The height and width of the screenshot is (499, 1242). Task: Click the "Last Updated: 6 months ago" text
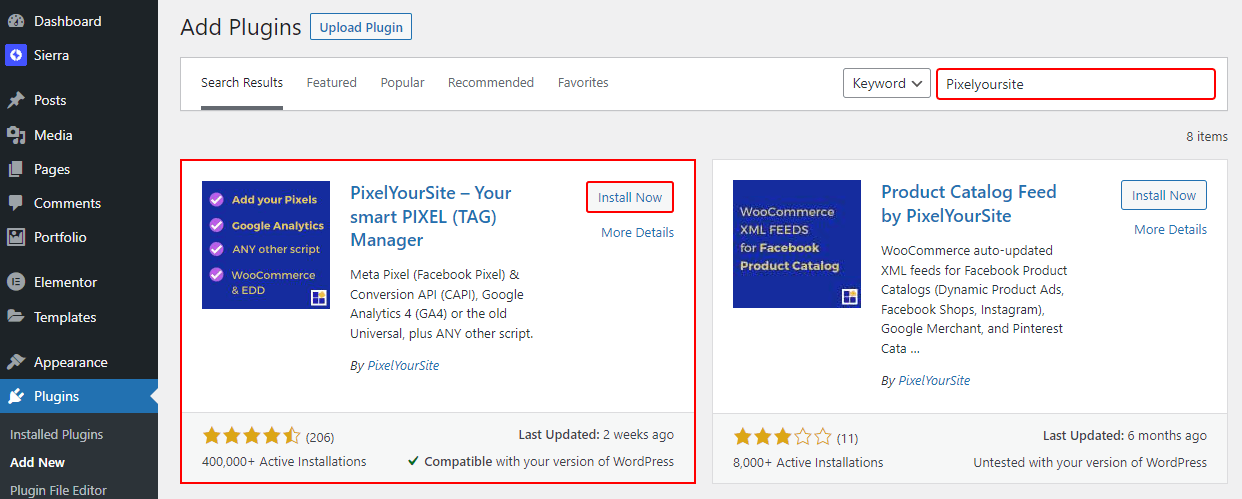tap(1125, 435)
